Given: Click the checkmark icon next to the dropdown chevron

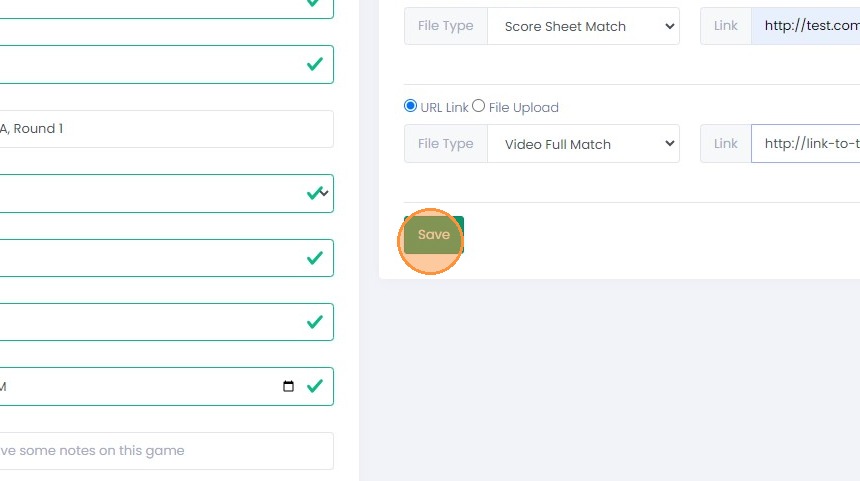Looking at the screenshot, I should tap(314, 193).
